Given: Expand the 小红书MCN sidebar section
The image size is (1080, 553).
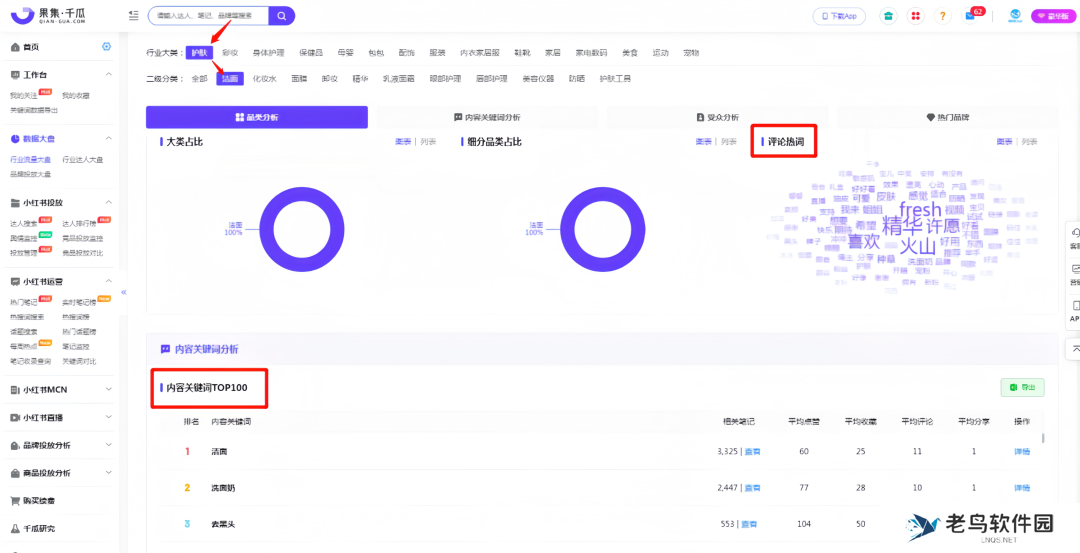Looking at the screenshot, I should pos(107,389).
